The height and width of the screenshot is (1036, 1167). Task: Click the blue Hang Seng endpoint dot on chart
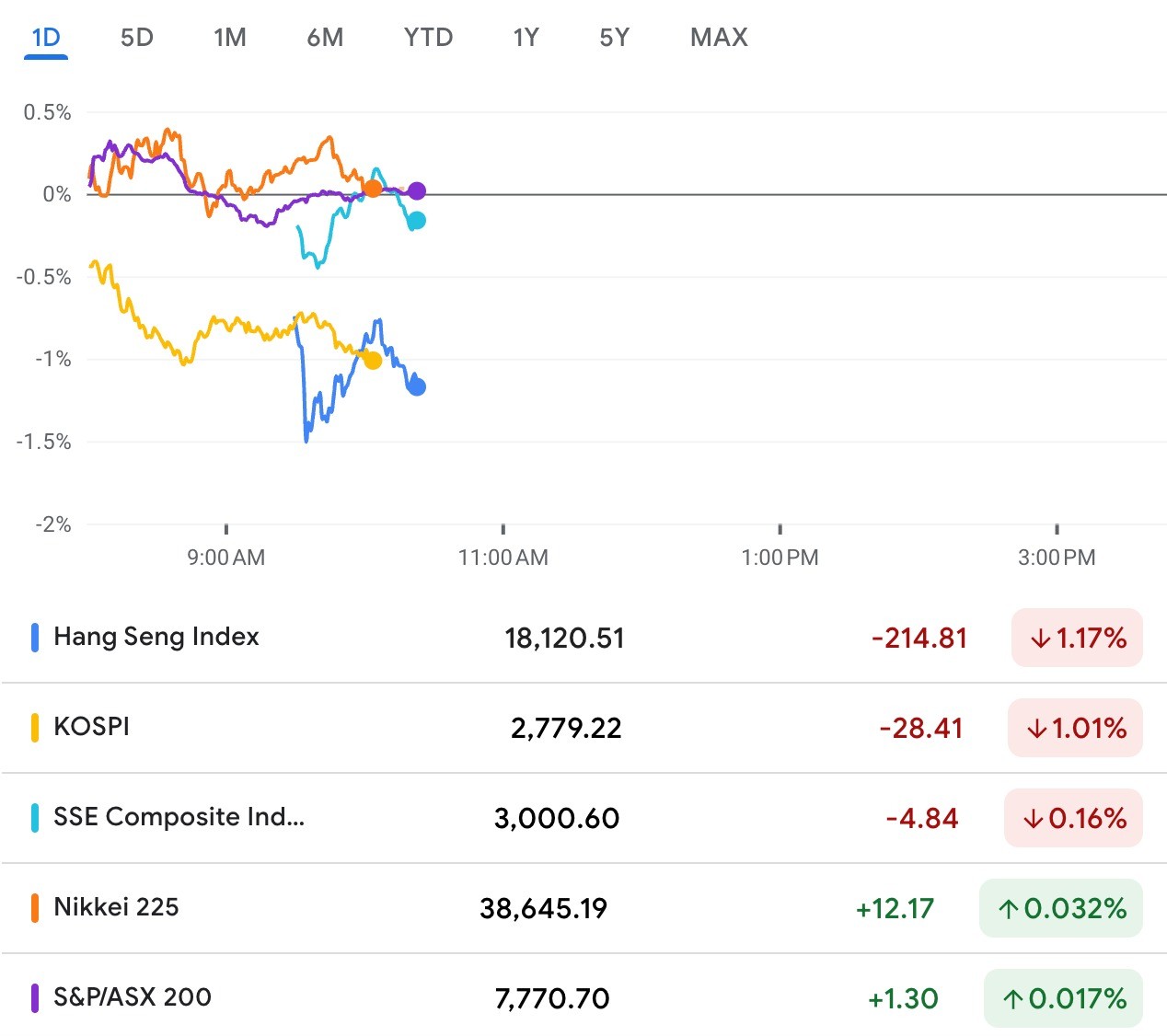coord(417,386)
